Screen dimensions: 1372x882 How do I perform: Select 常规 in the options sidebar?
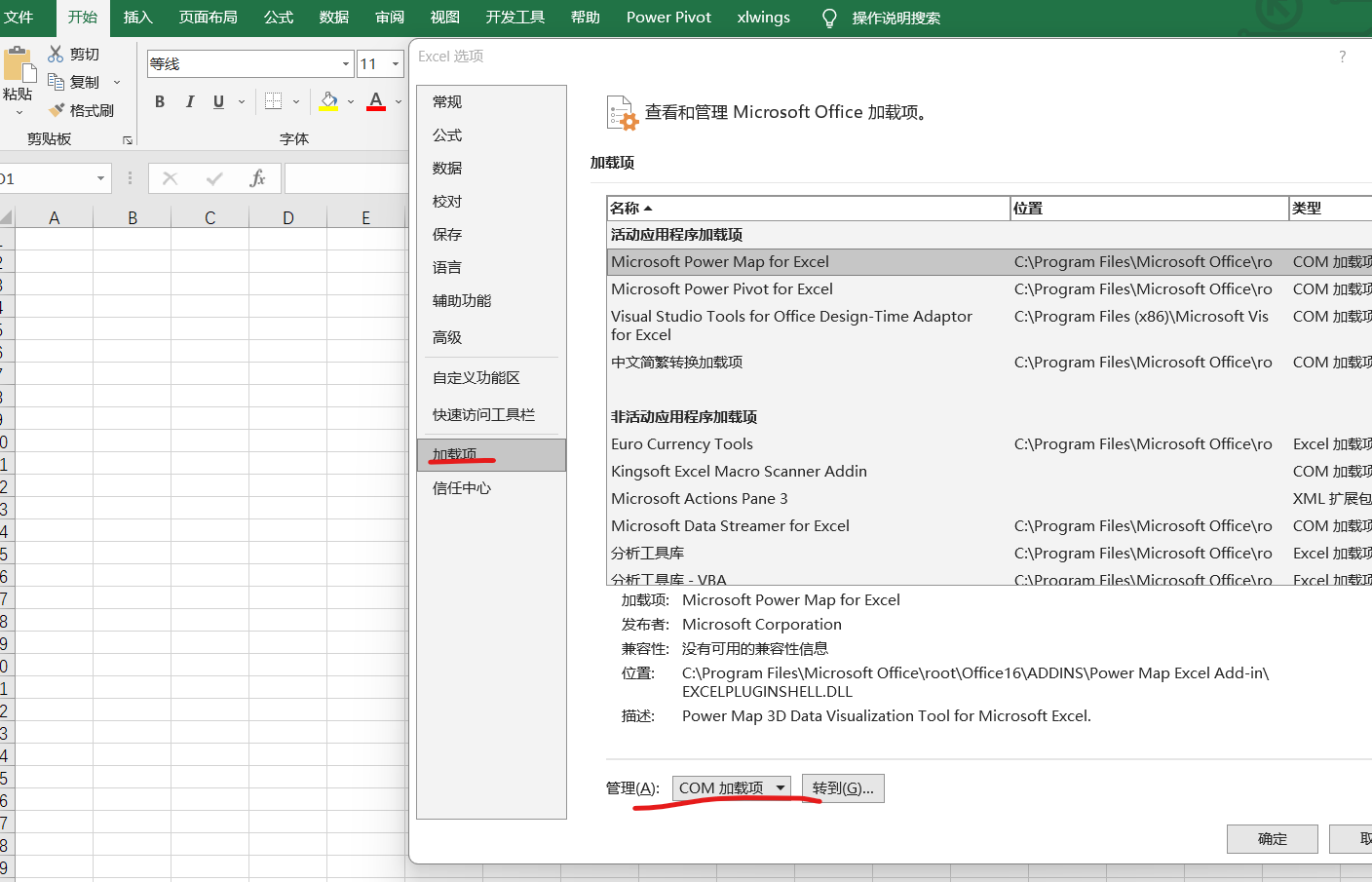(x=491, y=102)
